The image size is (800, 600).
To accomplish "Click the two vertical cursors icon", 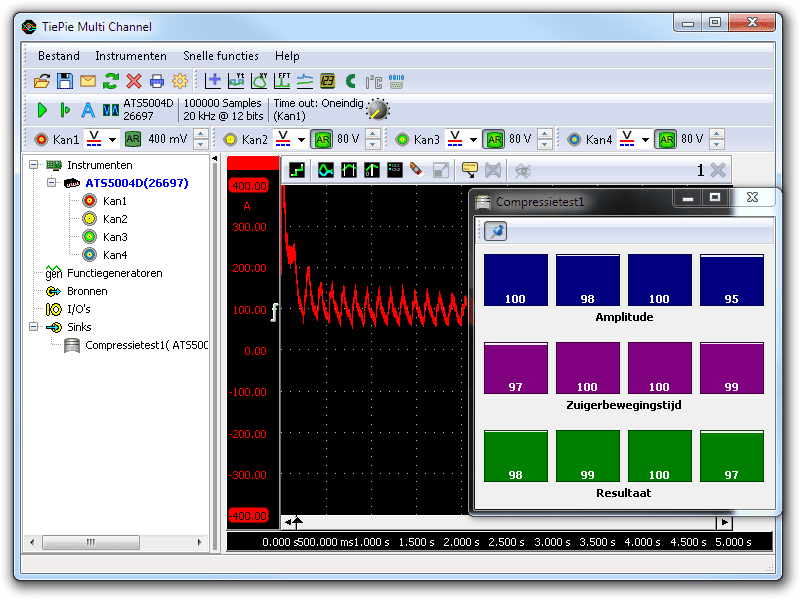I will [x=349, y=170].
